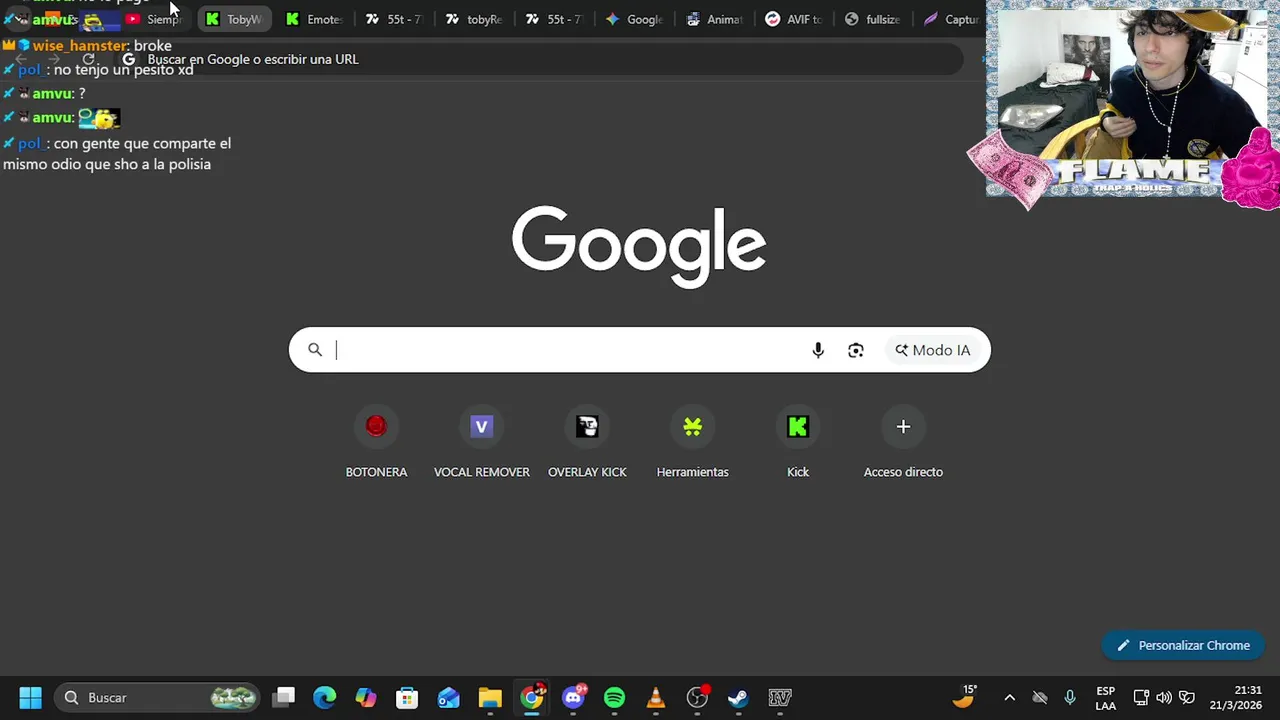The image size is (1280, 720).
Task: Open VLC media player from the taskbar
Action: pyautogui.click(x=656, y=698)
